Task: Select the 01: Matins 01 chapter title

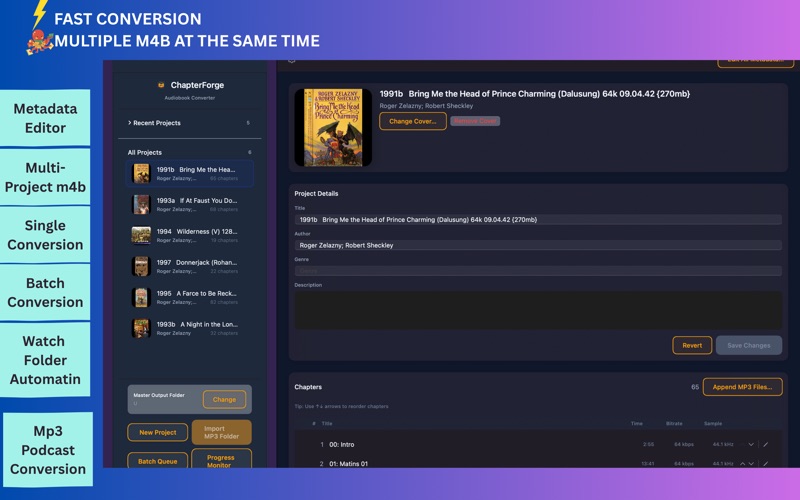Action: click(x=348, y=464)
